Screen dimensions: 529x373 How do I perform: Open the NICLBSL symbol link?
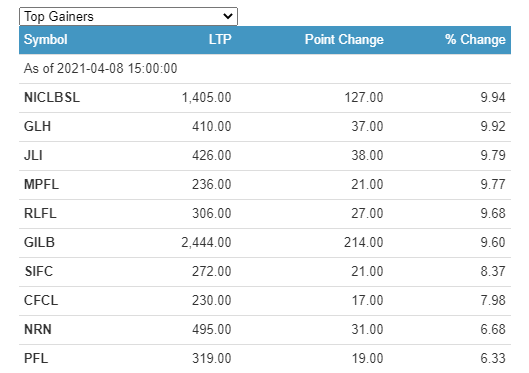pyautogui.click(x=52, y=97)
